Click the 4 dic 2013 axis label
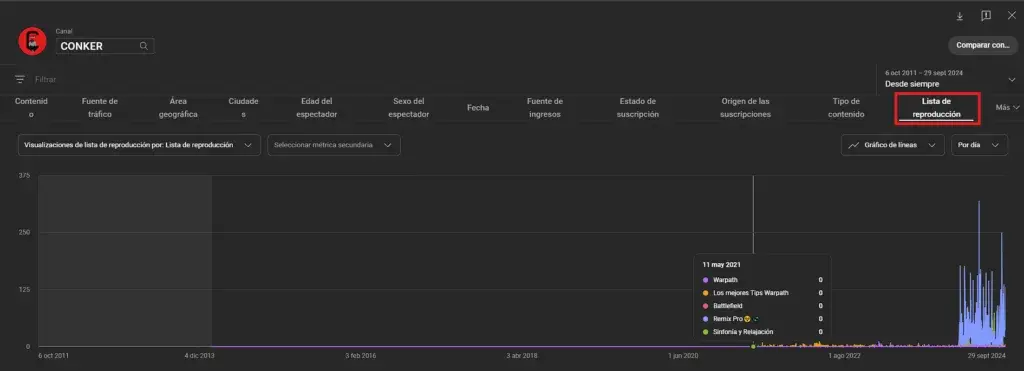 200,356
